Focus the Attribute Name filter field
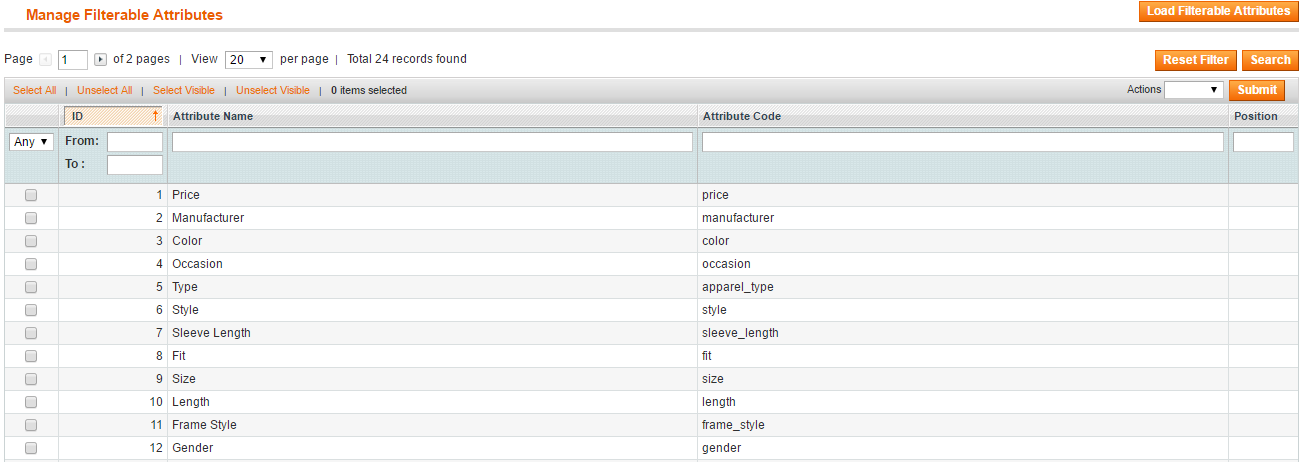The height and width of the screenshot is (462, 1308). click(x=432, y=142)
